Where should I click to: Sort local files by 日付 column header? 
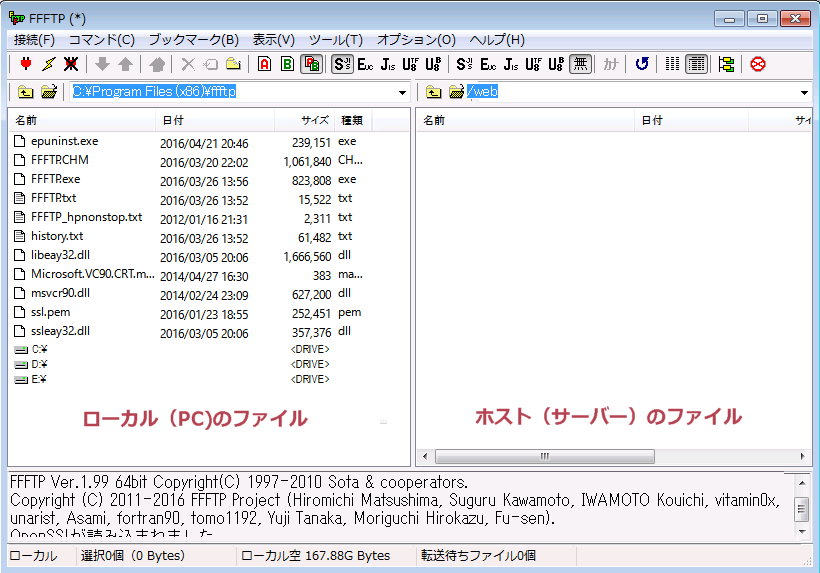tap(215, 120)
